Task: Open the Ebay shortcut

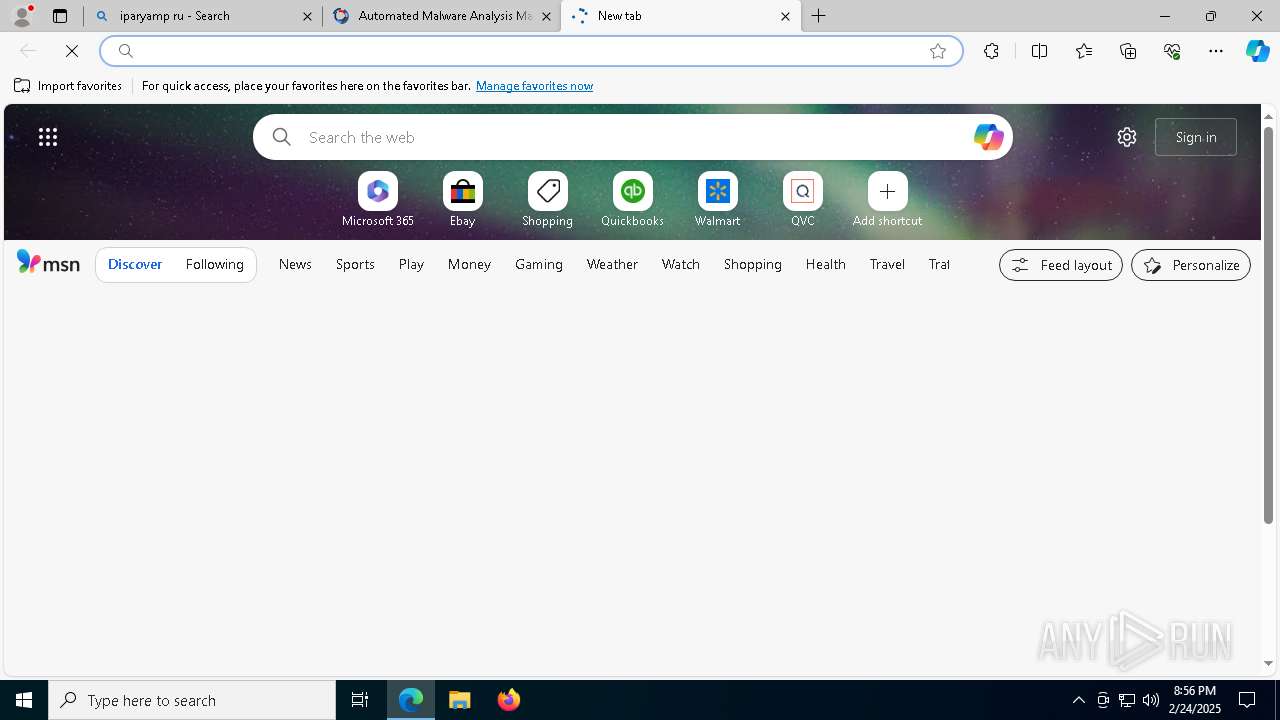Action: click(463, 199)
